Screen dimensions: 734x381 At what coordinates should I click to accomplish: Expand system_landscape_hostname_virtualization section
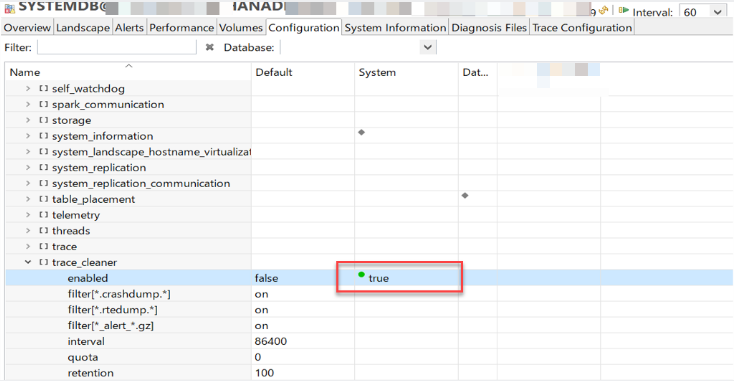tap(28, 152)
